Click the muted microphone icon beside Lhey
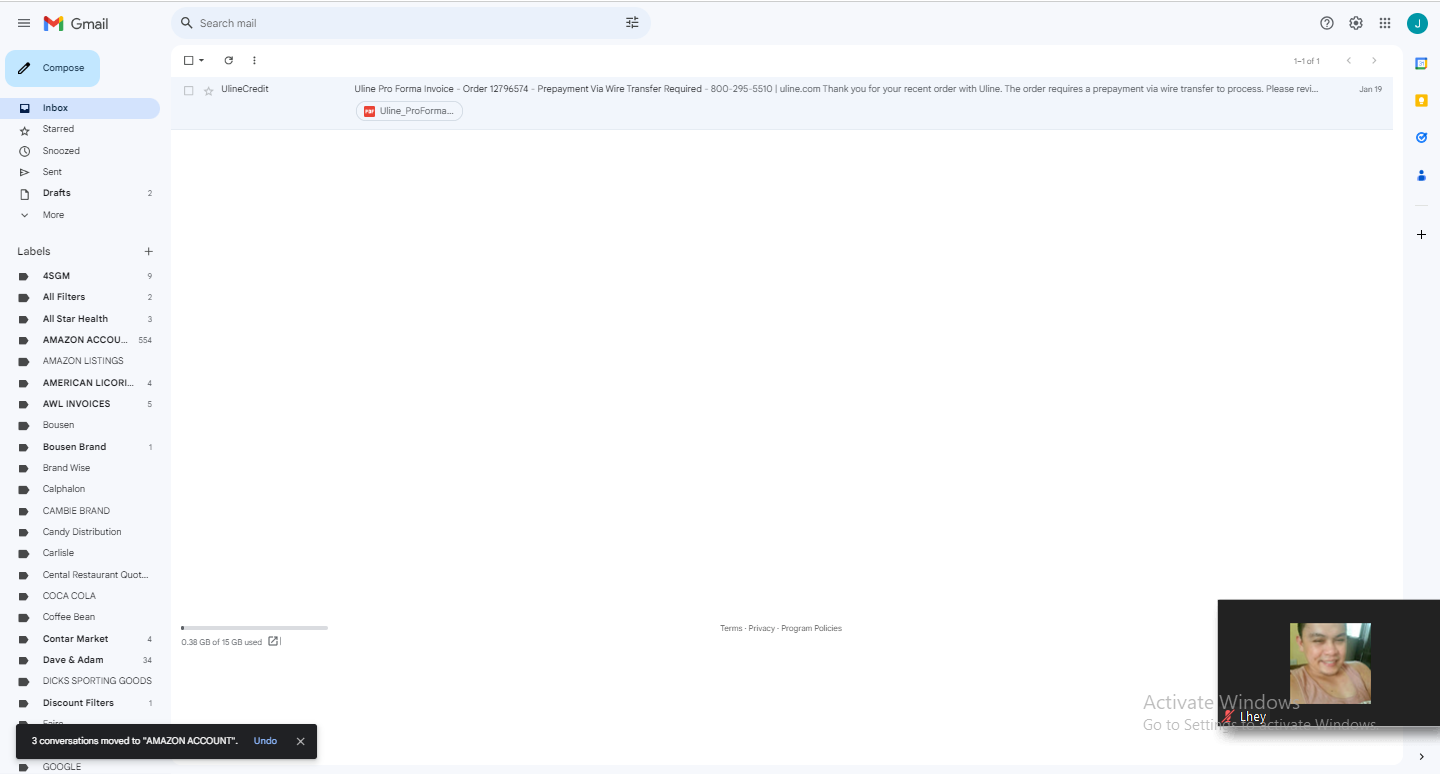This screenshot has width=1440, height=774. [1229, 716]
